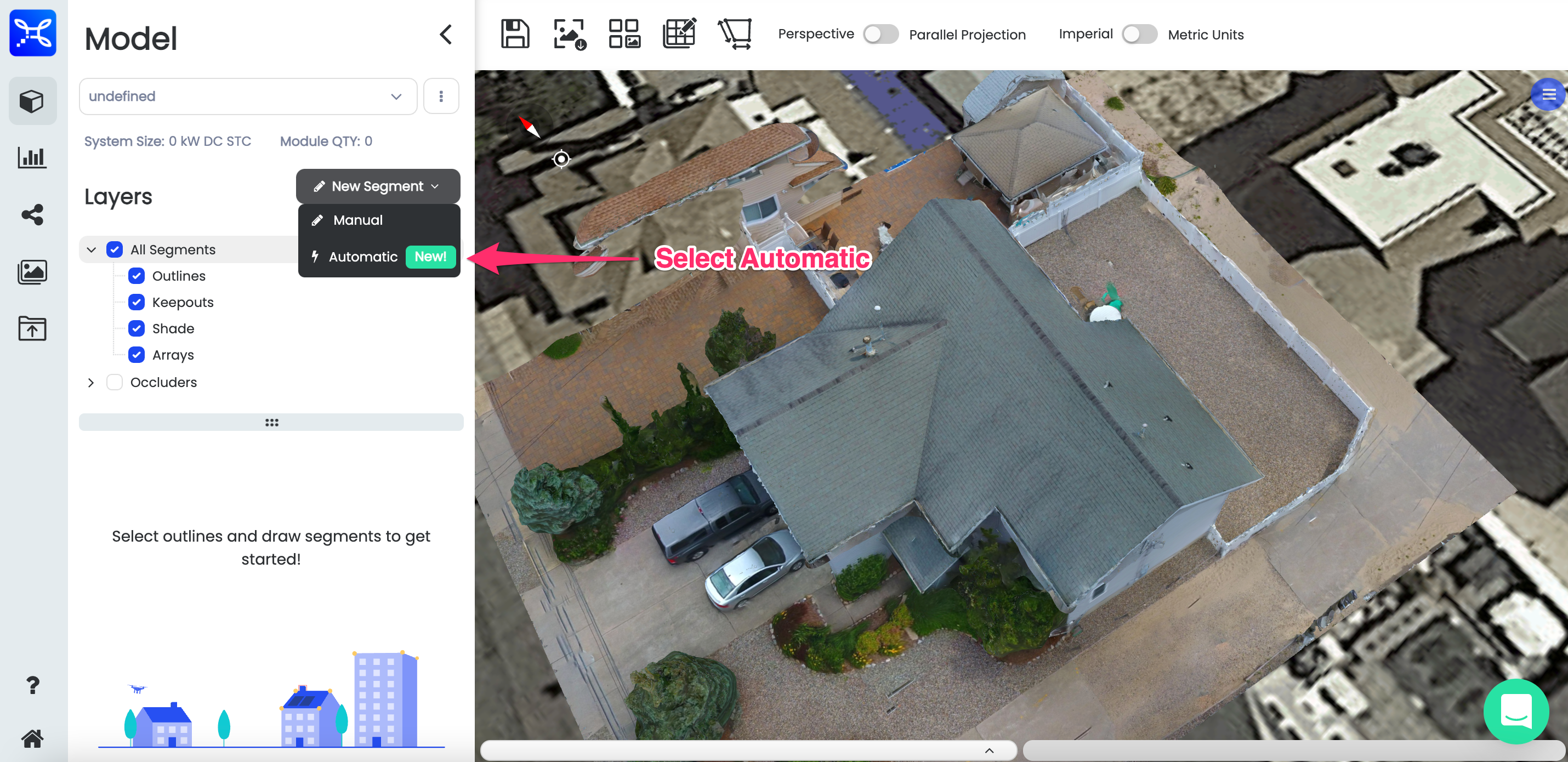1568x762 pixels.
Task: Click the Occluders layer label
Action: [x=164, y=382]
